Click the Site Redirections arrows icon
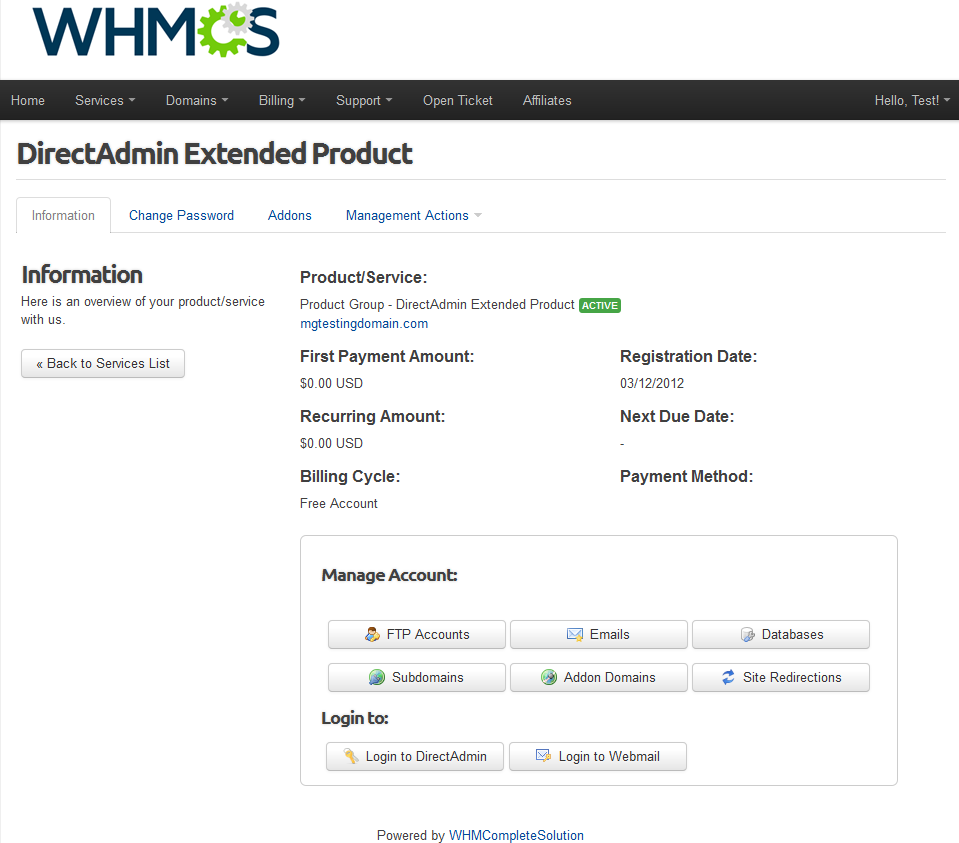Image resolution: width=959 pixels, height=843 pixels. pos(728,678)
